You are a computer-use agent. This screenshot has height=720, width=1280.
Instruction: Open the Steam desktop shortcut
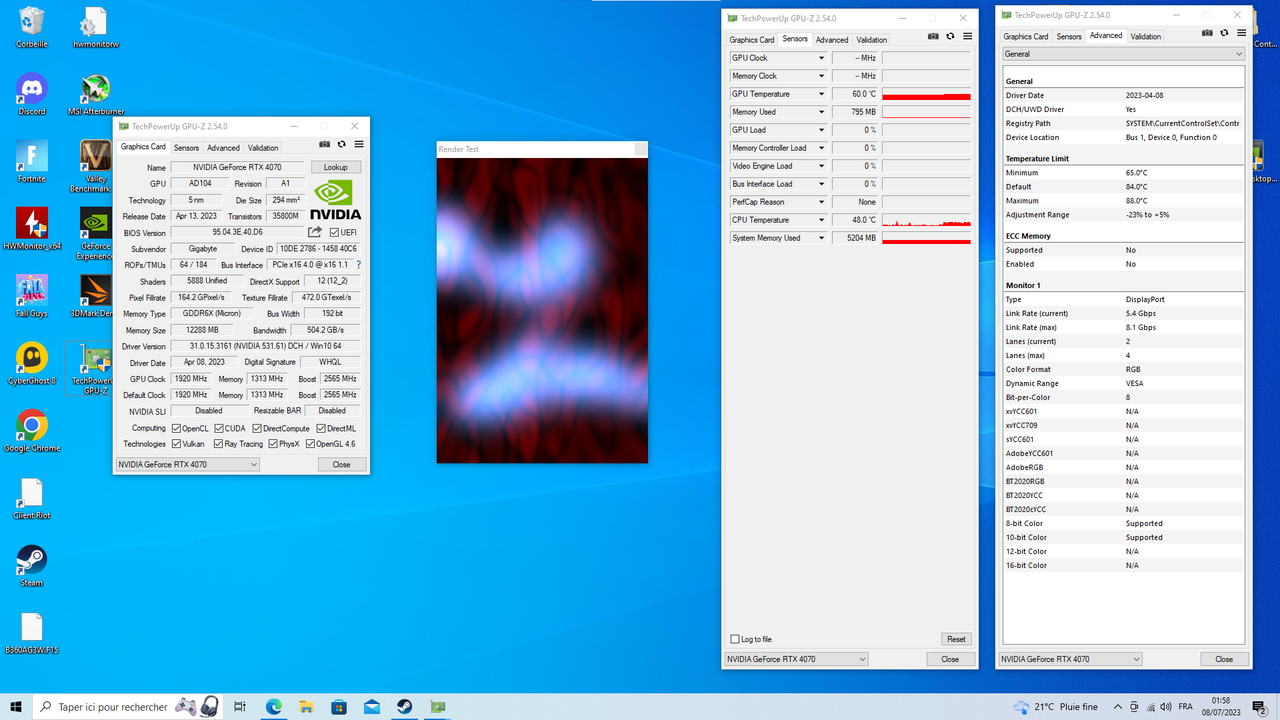(x=32, y=565)
